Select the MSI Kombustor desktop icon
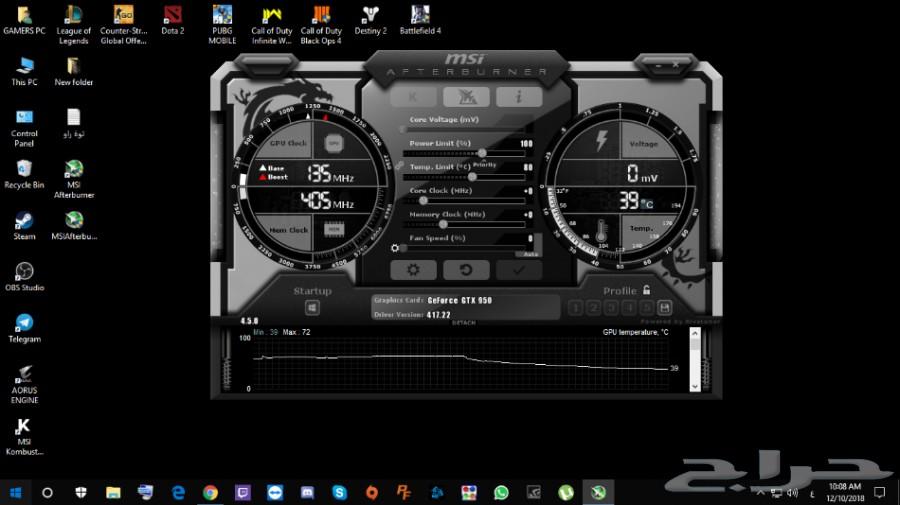The width and height of the screenshot is (900, 505). [24, 436]
